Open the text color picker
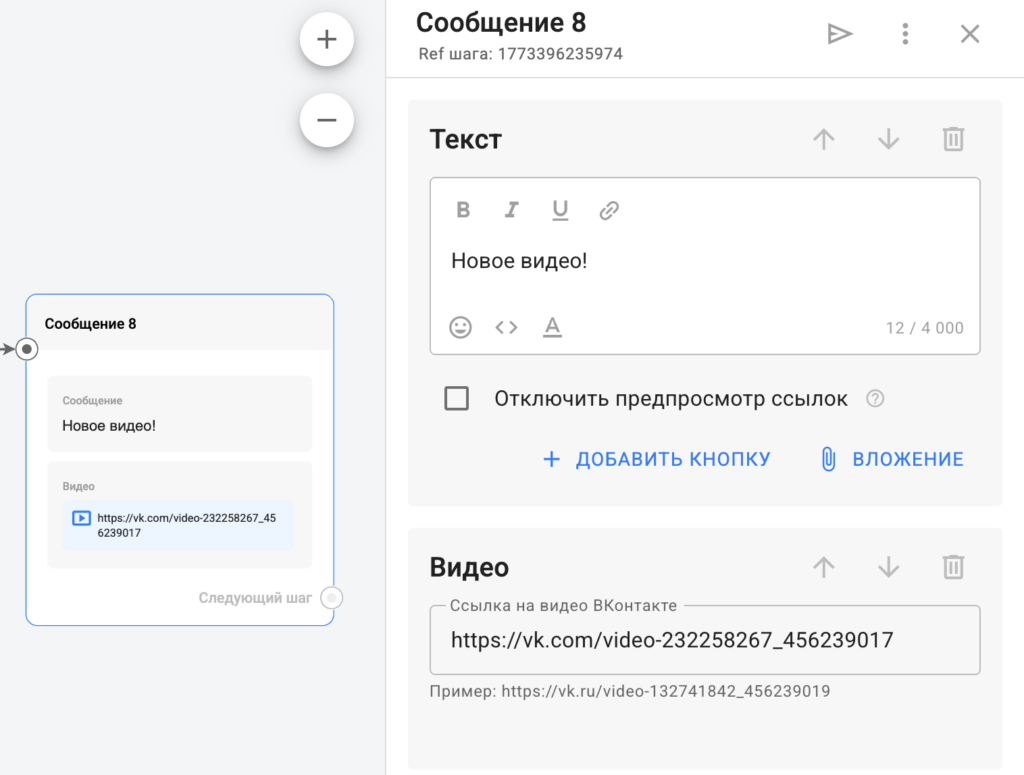 click(552, 327)
